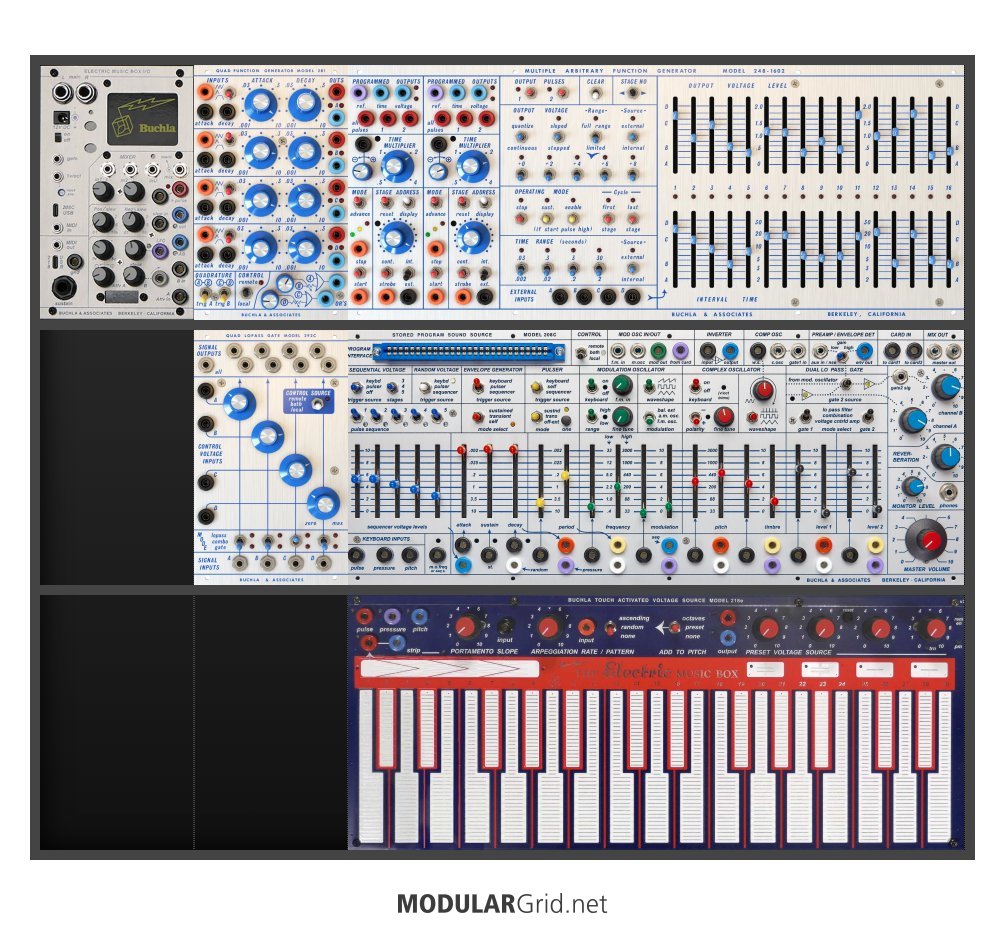This screenshot has height=925, width=1005.
Task: Turn the Master Volume knob
Action: pos(927,540)
